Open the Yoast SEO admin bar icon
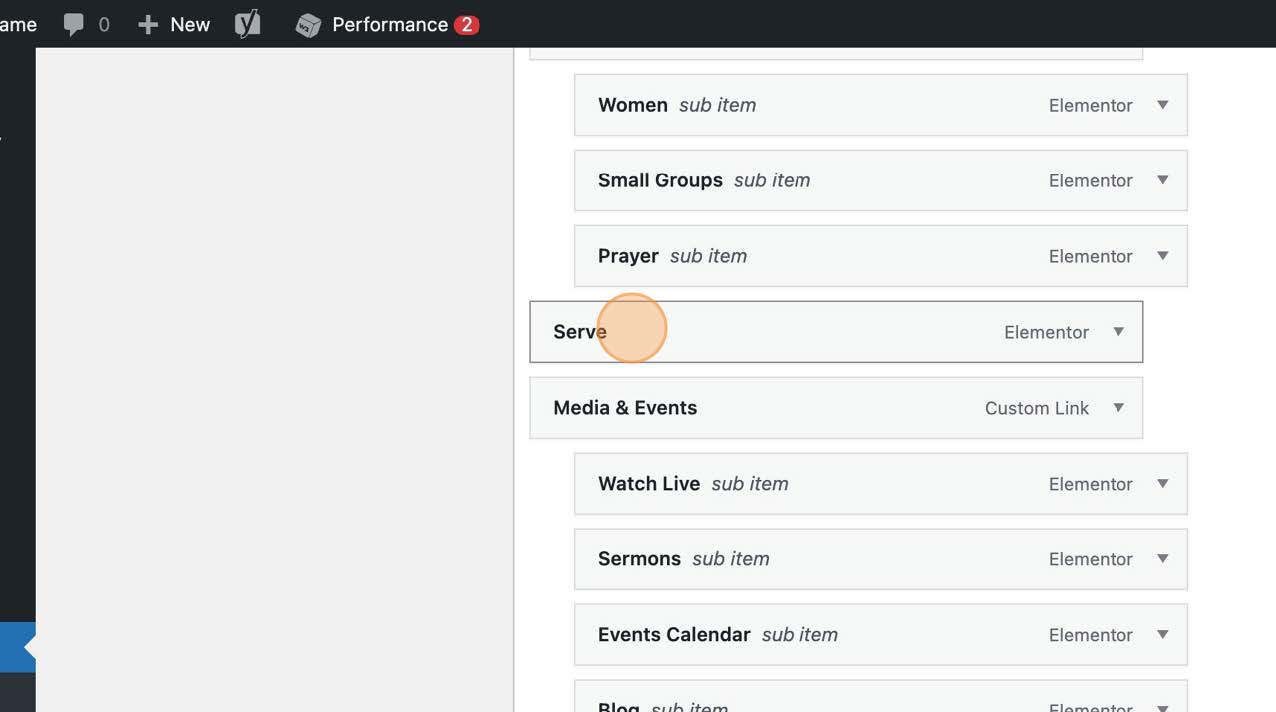 246,24
